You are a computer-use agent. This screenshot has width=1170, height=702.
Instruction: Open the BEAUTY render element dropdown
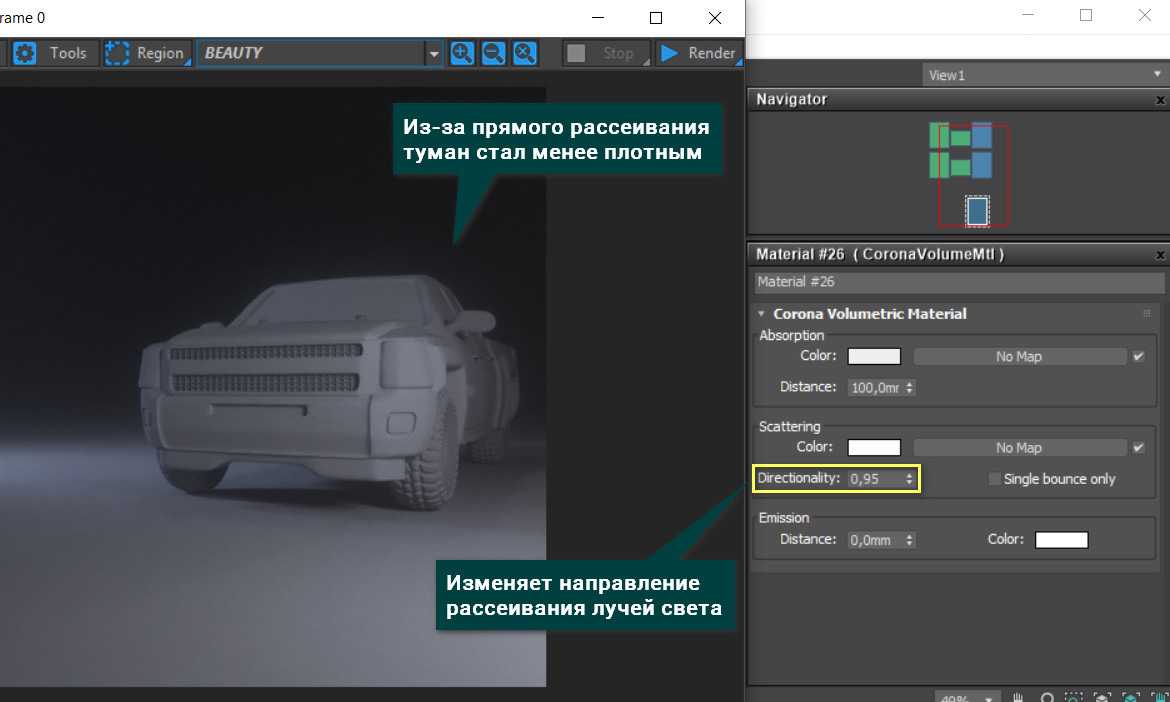coord(433,54)
